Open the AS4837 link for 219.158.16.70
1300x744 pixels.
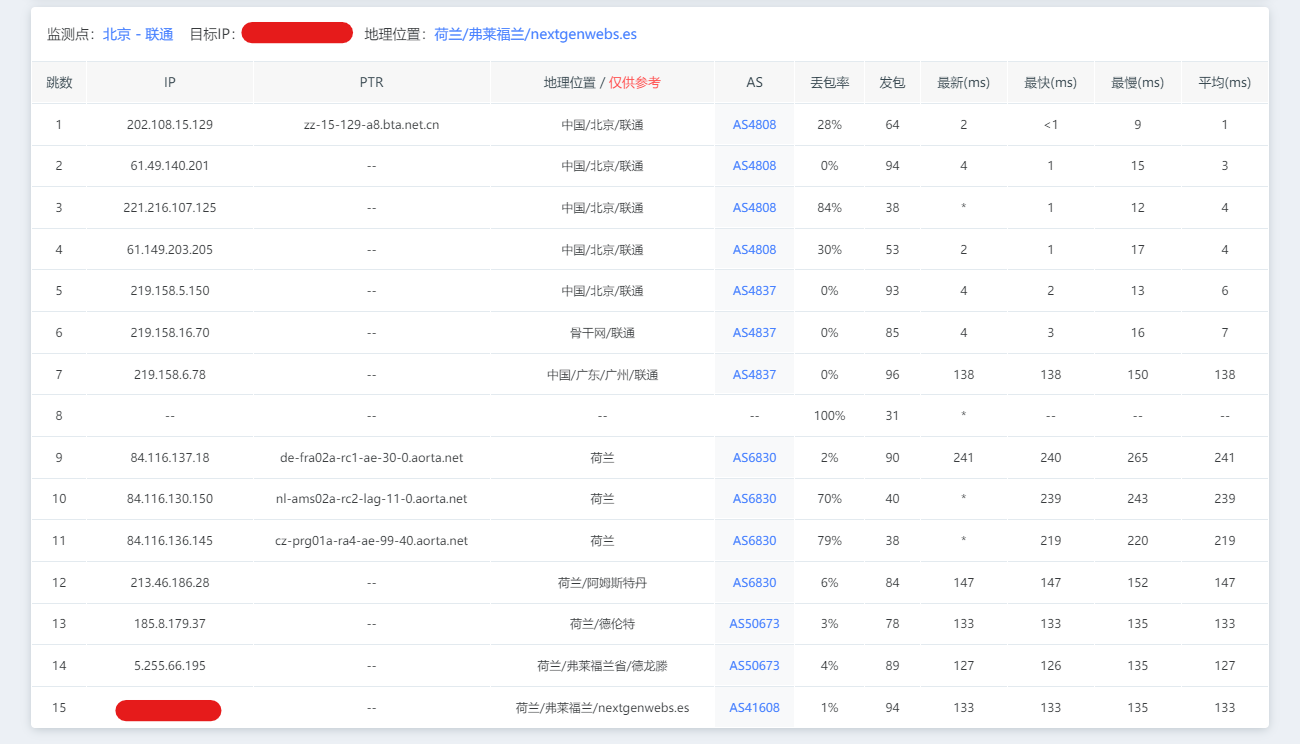point(754,333)
